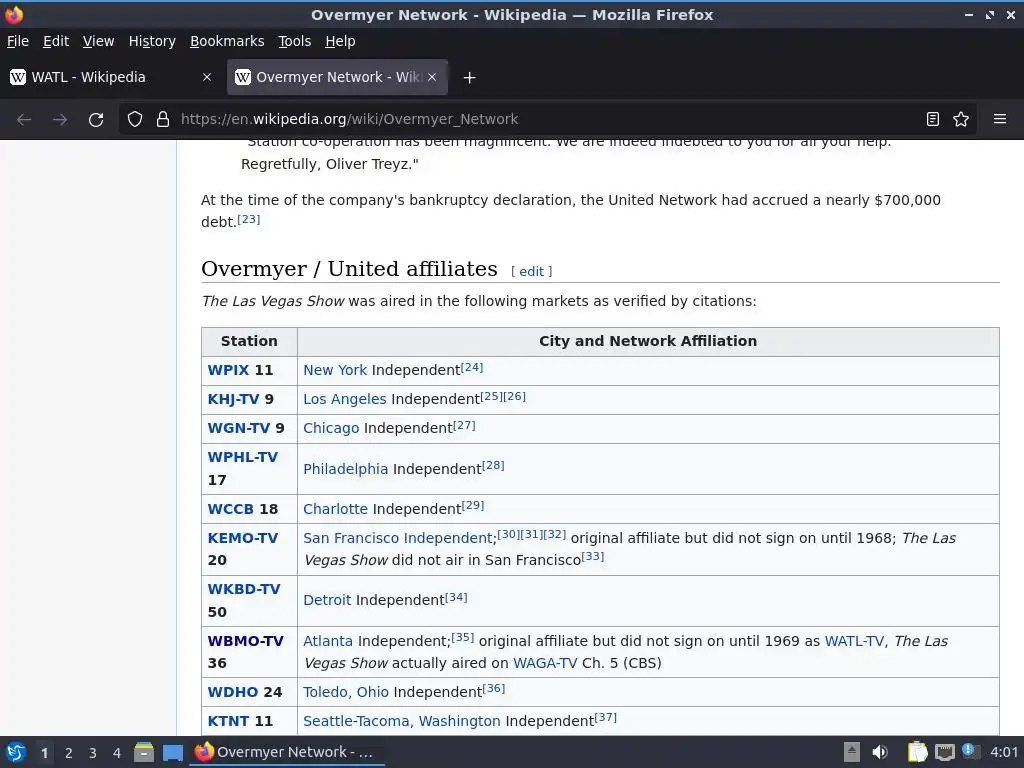Go back to previous page
Screen dimensions: 1024x768
[x=24, y=120]
